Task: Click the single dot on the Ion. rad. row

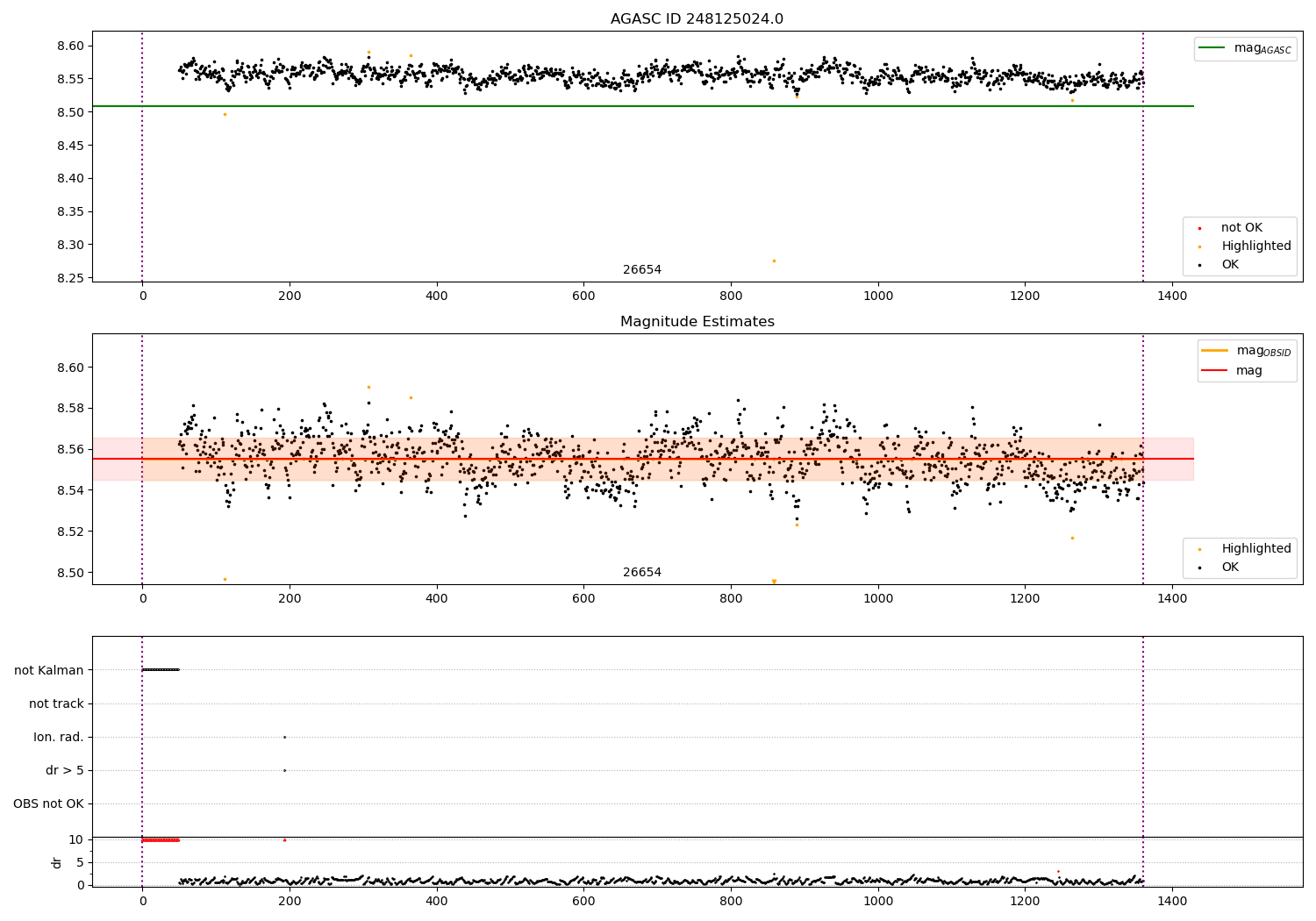Action: tap(284, 737)
